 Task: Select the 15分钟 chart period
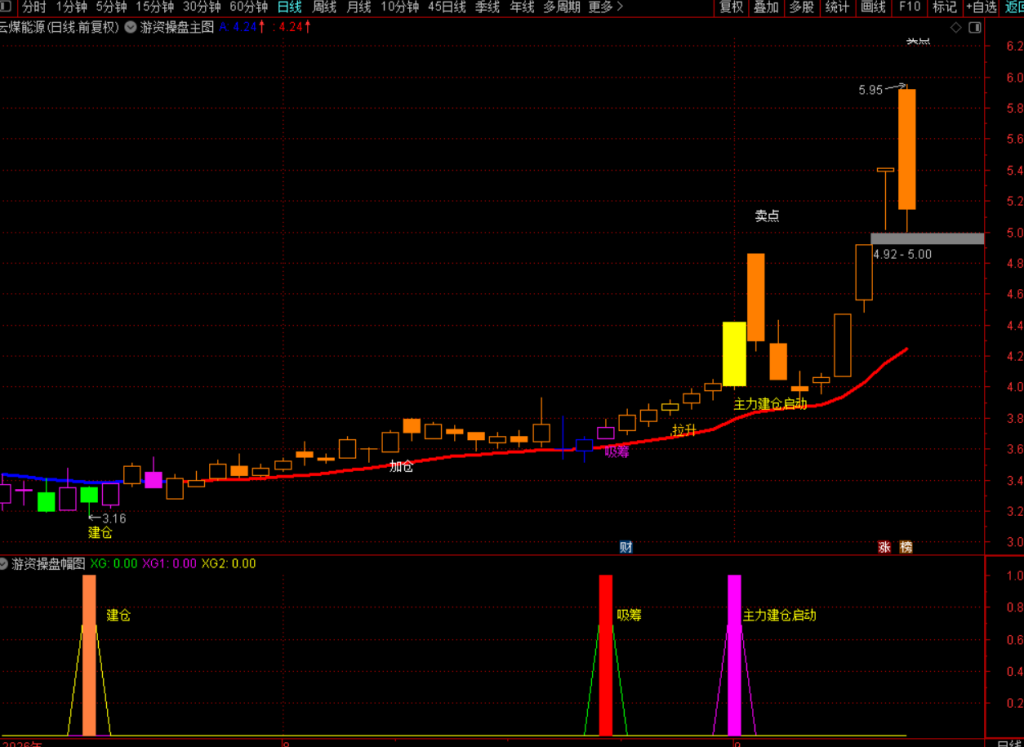pyautogui.click(x=155, y=7)
